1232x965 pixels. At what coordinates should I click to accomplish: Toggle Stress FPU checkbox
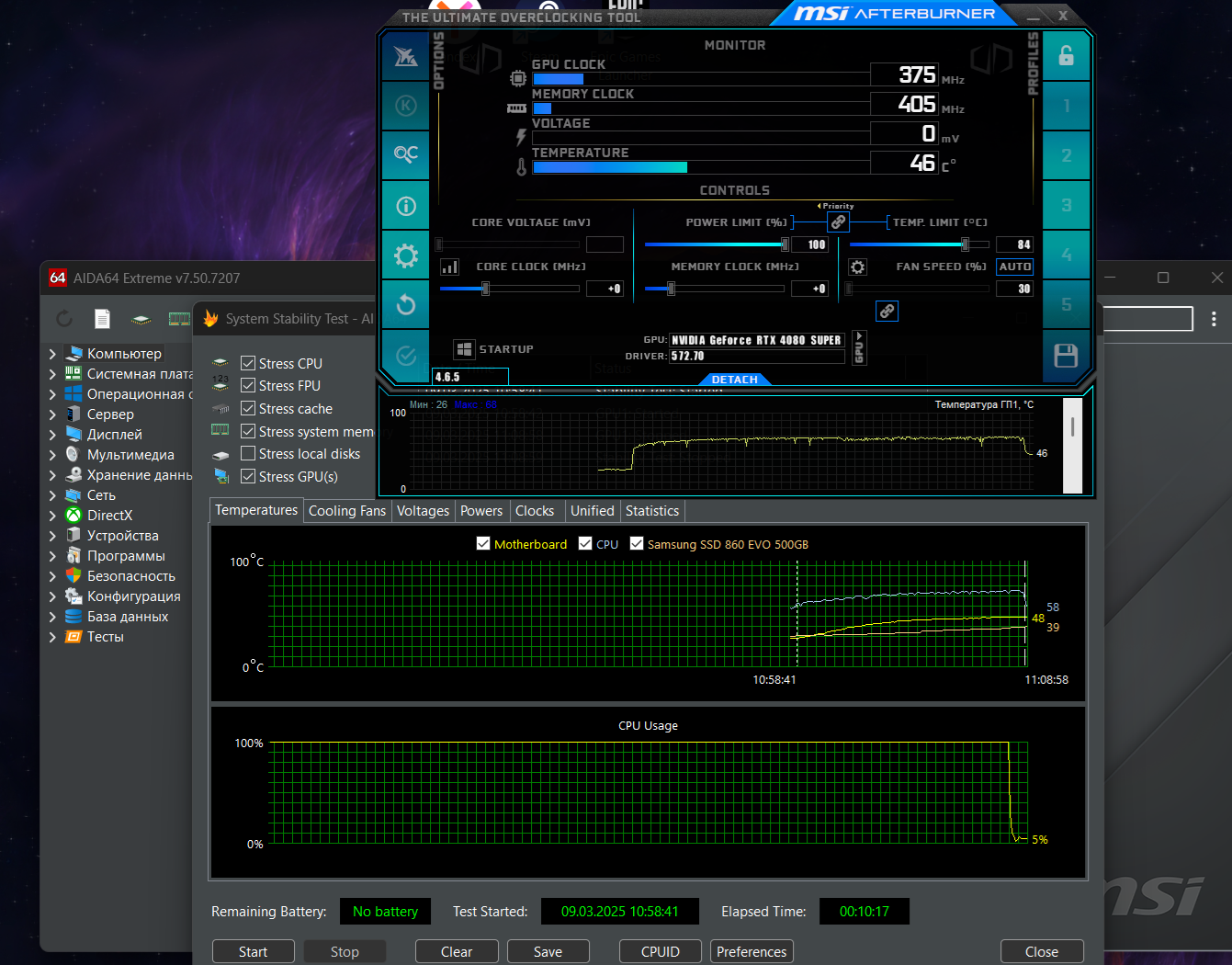pos(248,385)
